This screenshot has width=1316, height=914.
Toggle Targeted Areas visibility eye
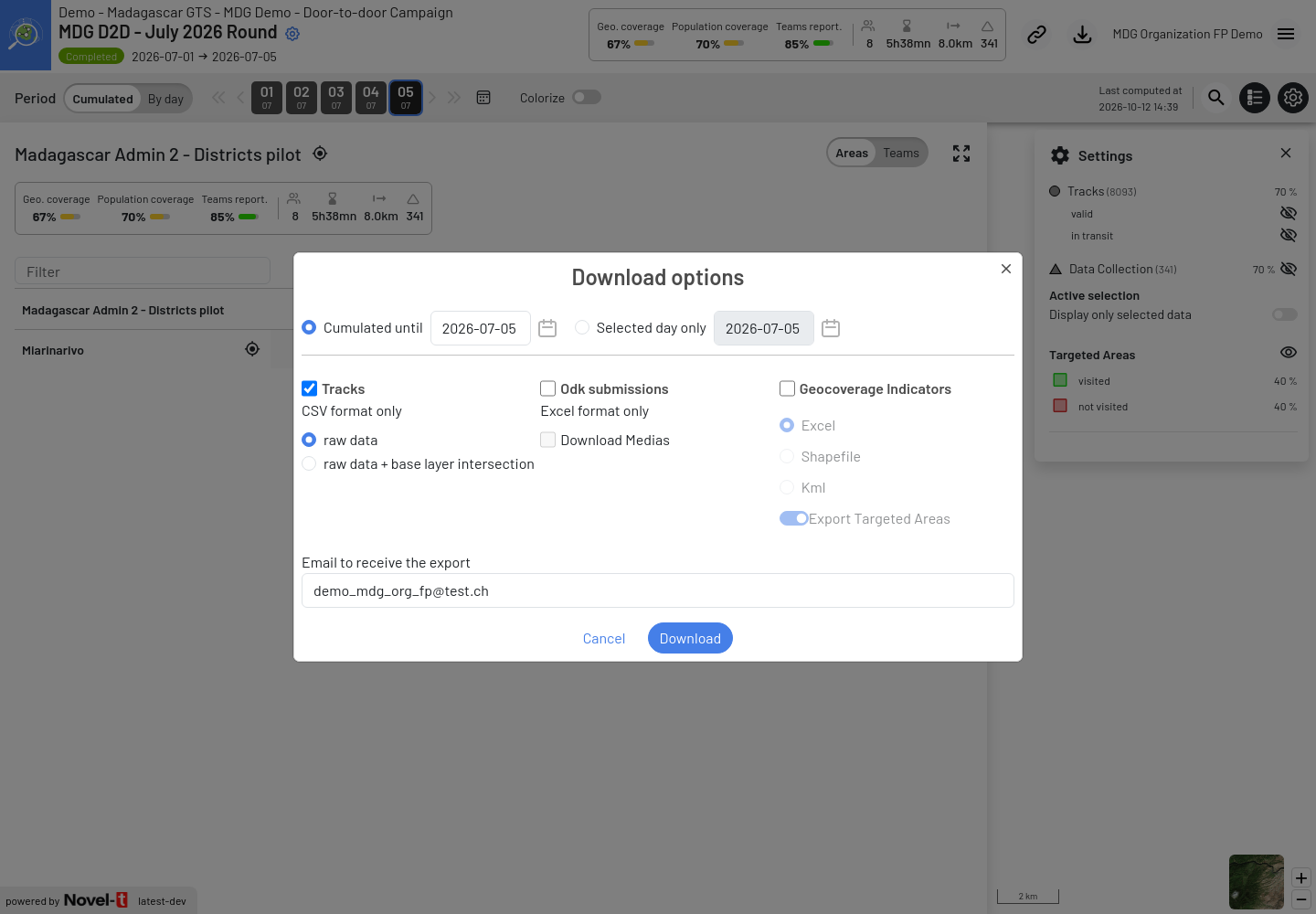point(1289,352)
